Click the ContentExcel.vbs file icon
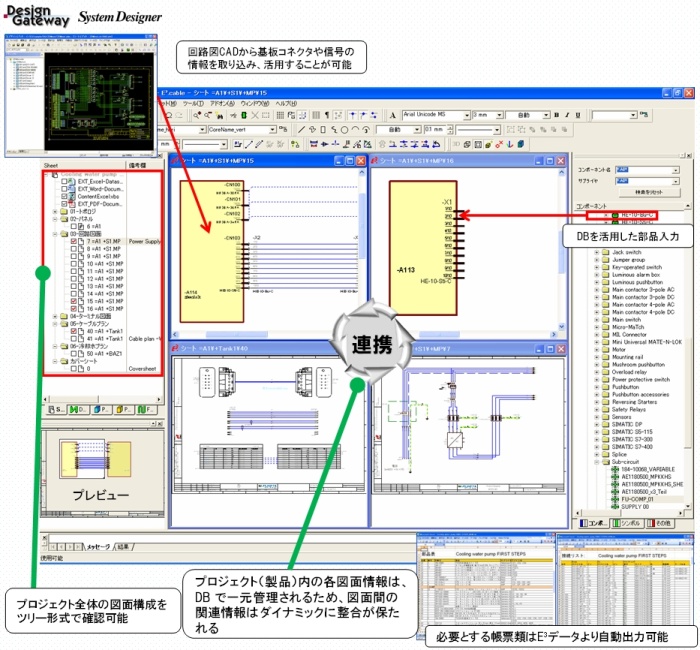This screenshot has height=650, width=700. tap(72, 196)
